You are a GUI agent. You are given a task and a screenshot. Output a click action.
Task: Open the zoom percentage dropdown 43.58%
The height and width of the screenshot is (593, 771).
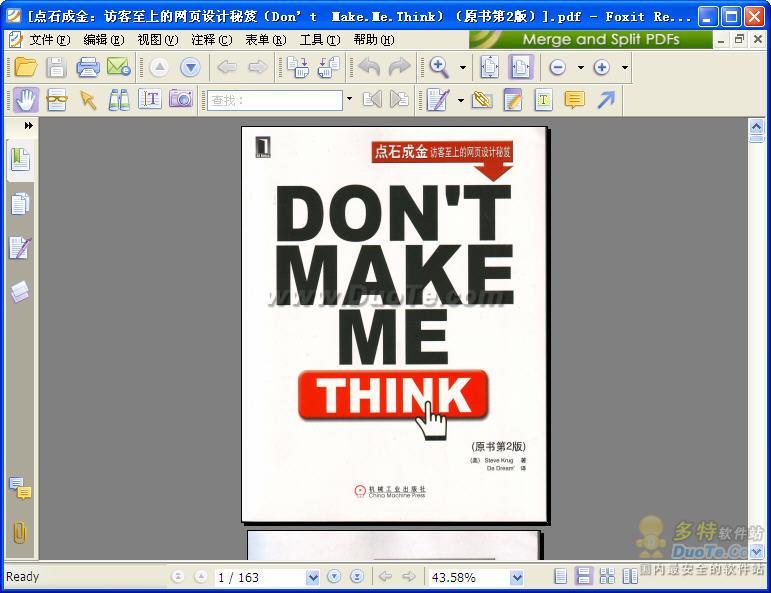(517, 577)
